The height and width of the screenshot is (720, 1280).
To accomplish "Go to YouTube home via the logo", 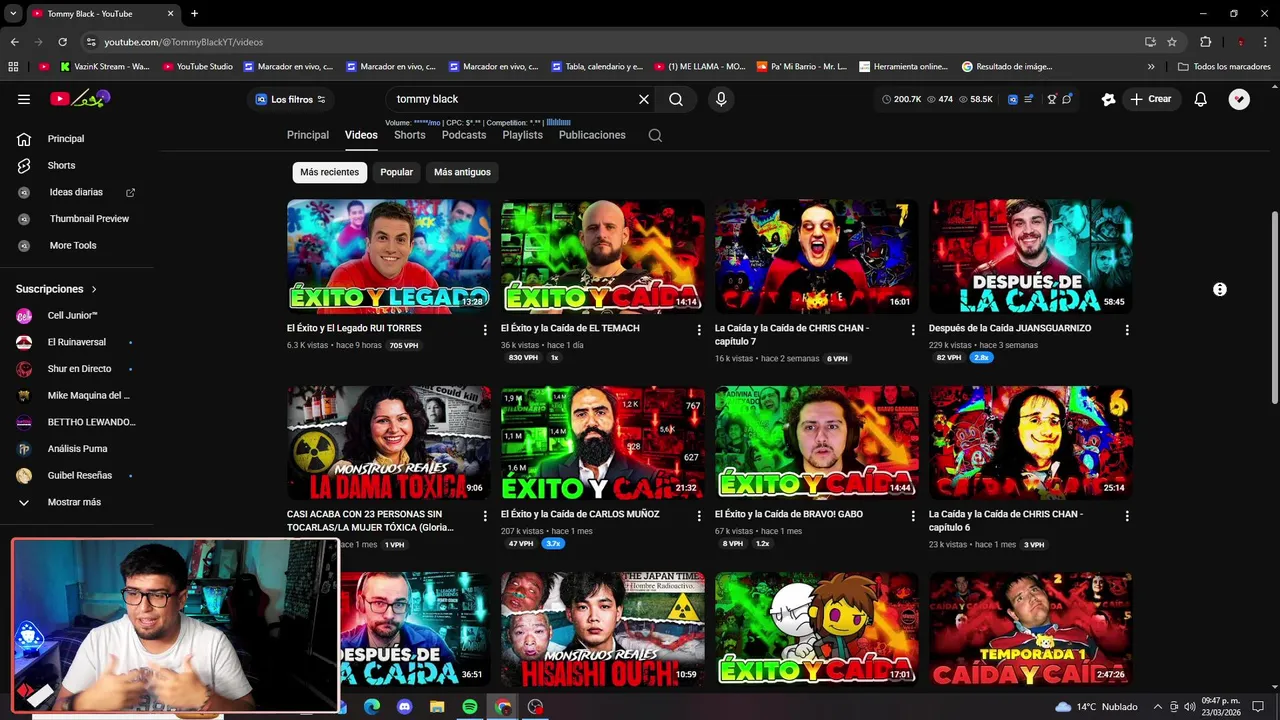I will coord(80,98).
